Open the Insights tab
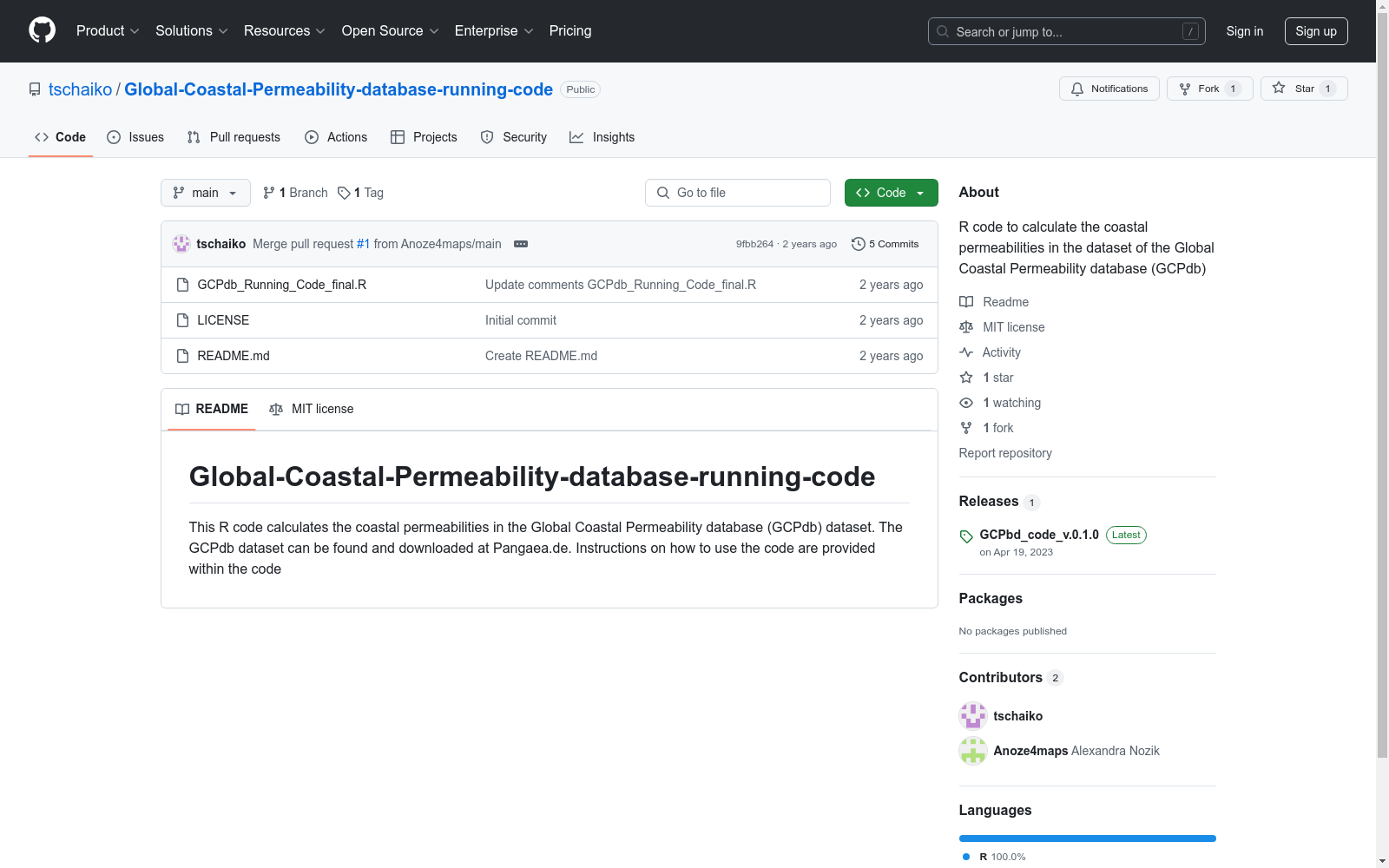The width and height of the screenshot is (1389, 868). (602, 137)
